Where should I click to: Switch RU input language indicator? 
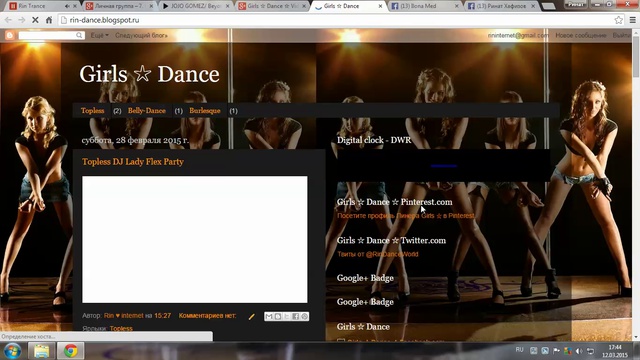(519, 350)
